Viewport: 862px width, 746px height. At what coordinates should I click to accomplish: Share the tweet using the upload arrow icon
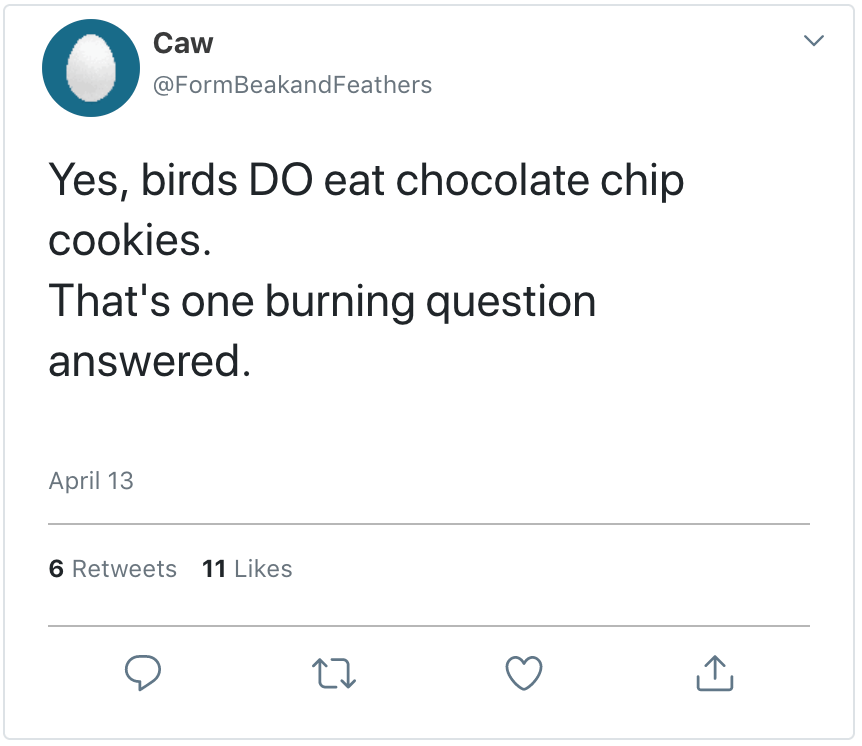(x=714, y=673)
